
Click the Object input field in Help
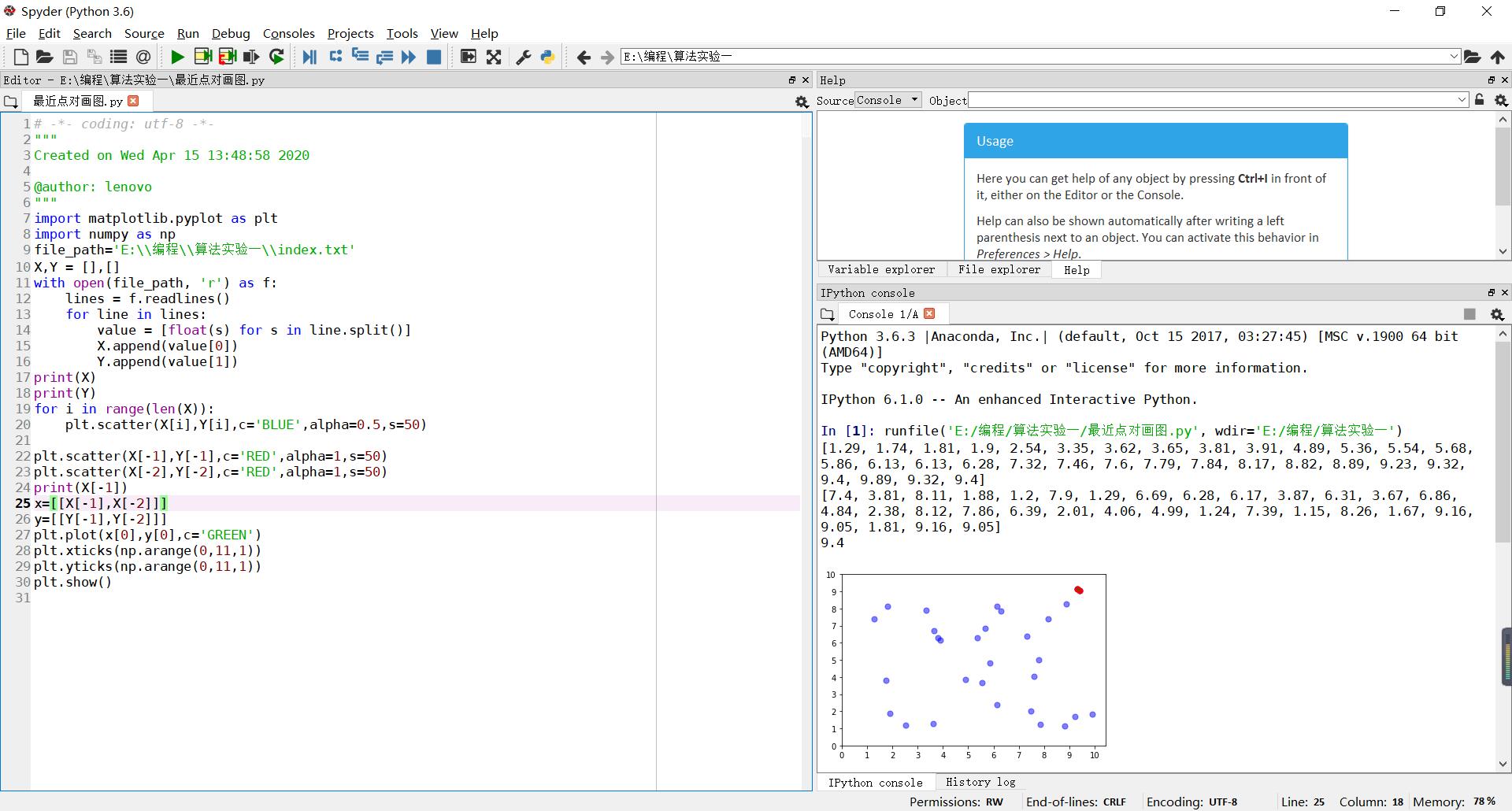pyautogui.click(x=1212, y=100)
